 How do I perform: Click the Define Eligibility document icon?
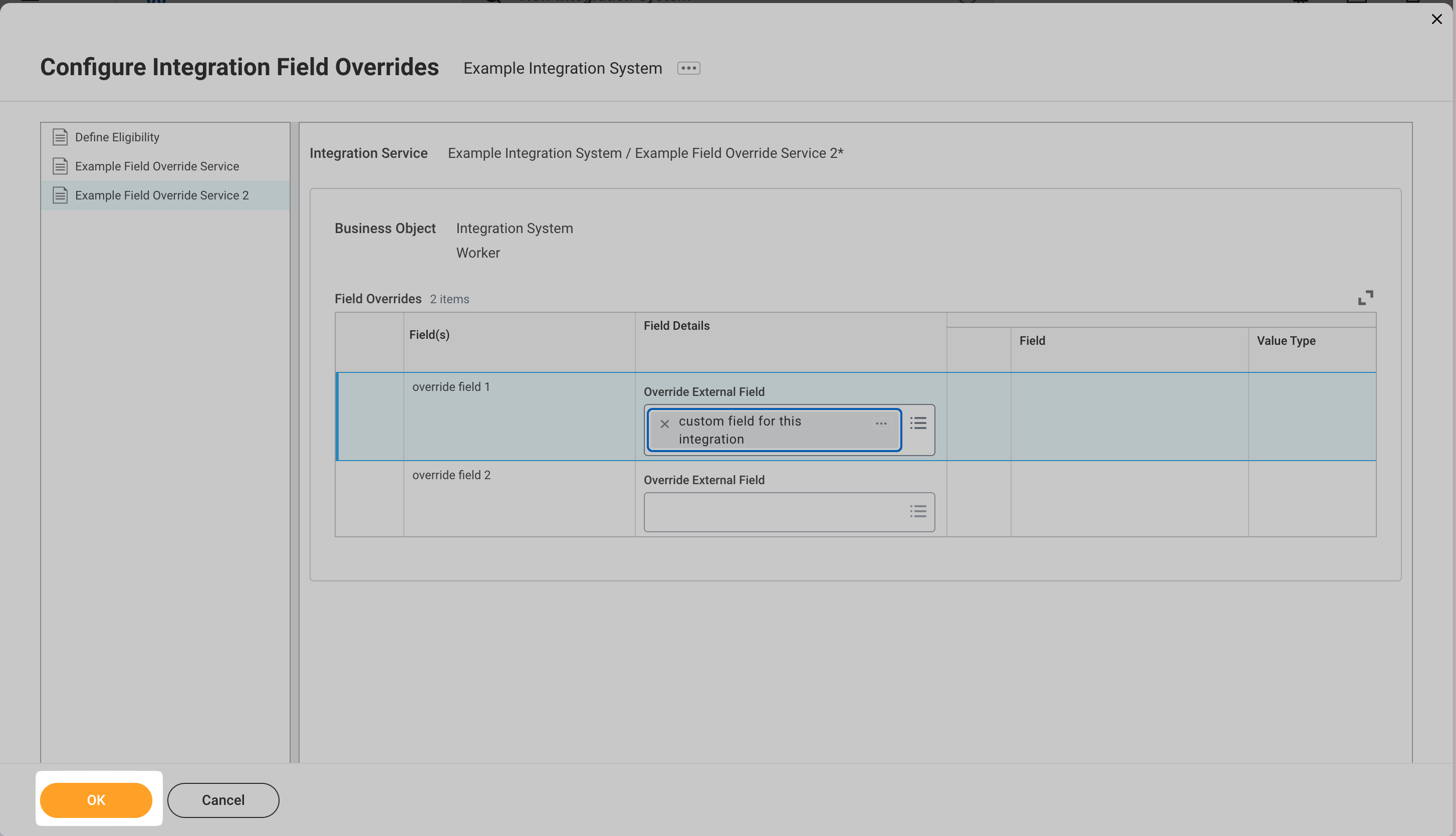click(x=60, y=137)
